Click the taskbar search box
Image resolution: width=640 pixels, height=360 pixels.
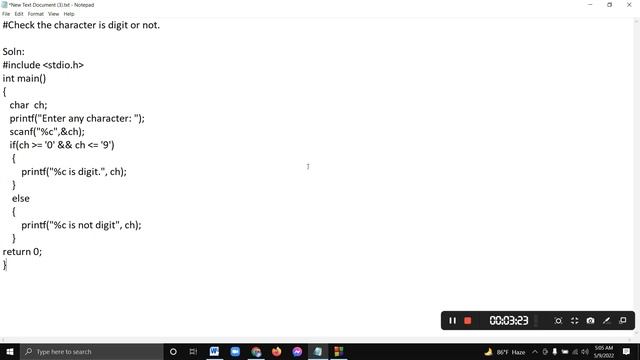click(x=91, y=351)
